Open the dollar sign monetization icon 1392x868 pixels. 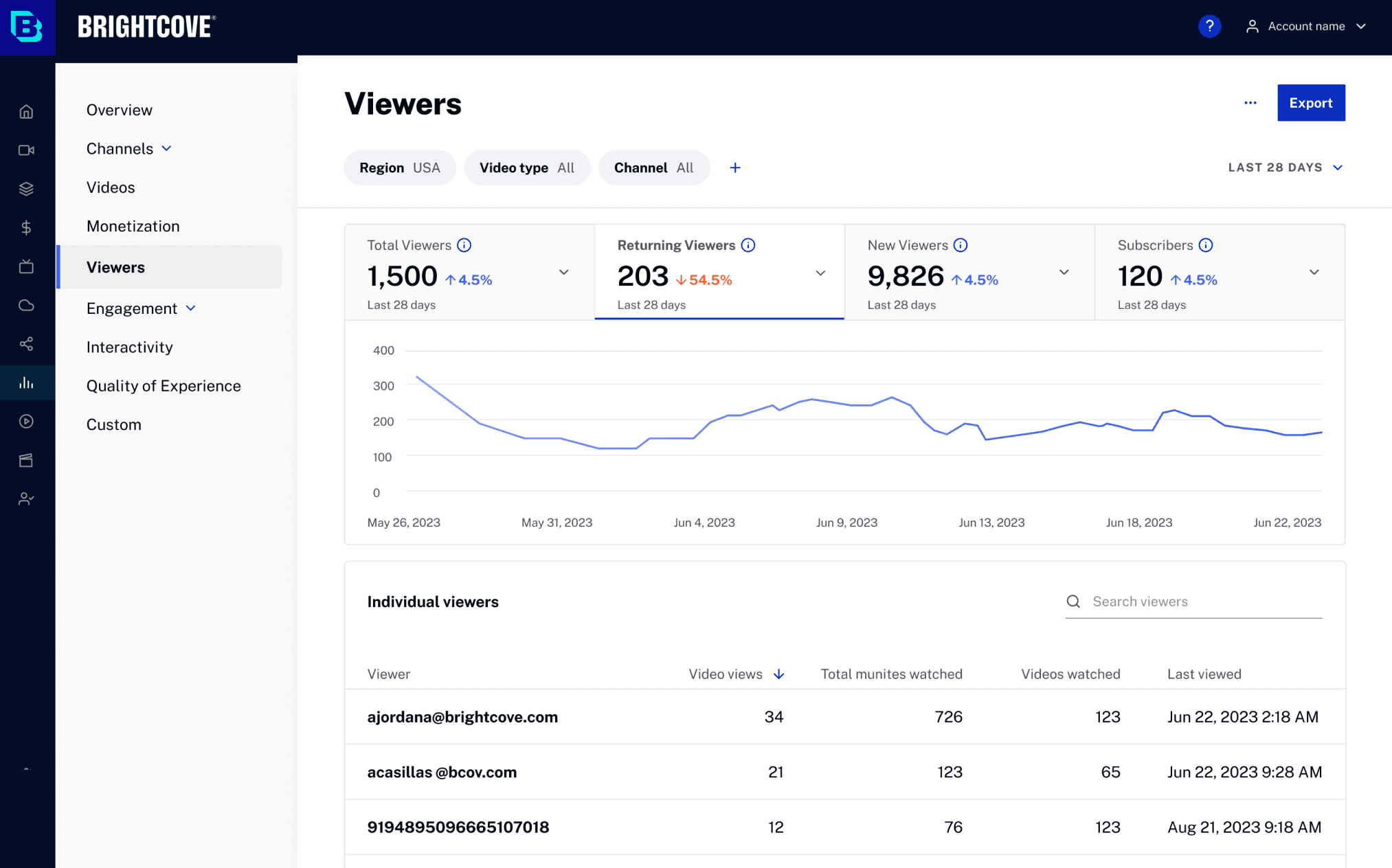pos(26,227)
